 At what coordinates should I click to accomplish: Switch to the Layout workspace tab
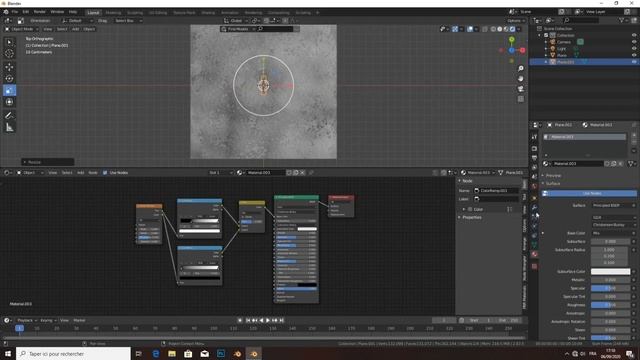coord(93,12)
